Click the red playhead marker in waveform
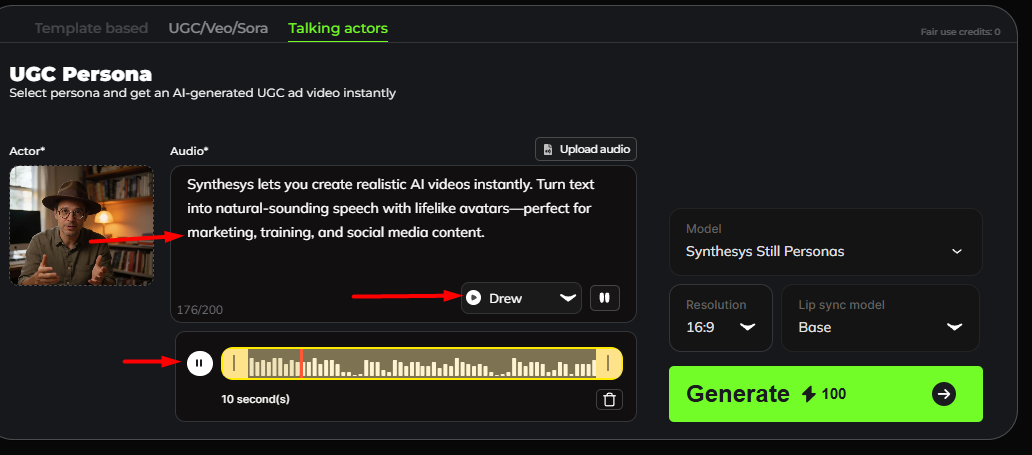1032x455 pixels. pyautogui.click(x=301, y=363)
